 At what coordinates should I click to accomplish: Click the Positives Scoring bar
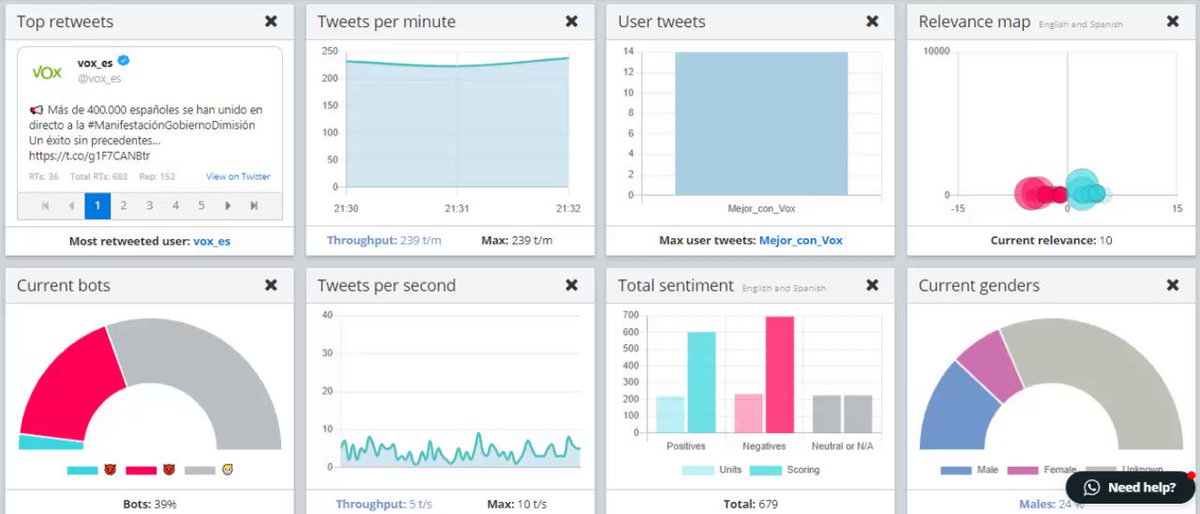coord(701,383)
